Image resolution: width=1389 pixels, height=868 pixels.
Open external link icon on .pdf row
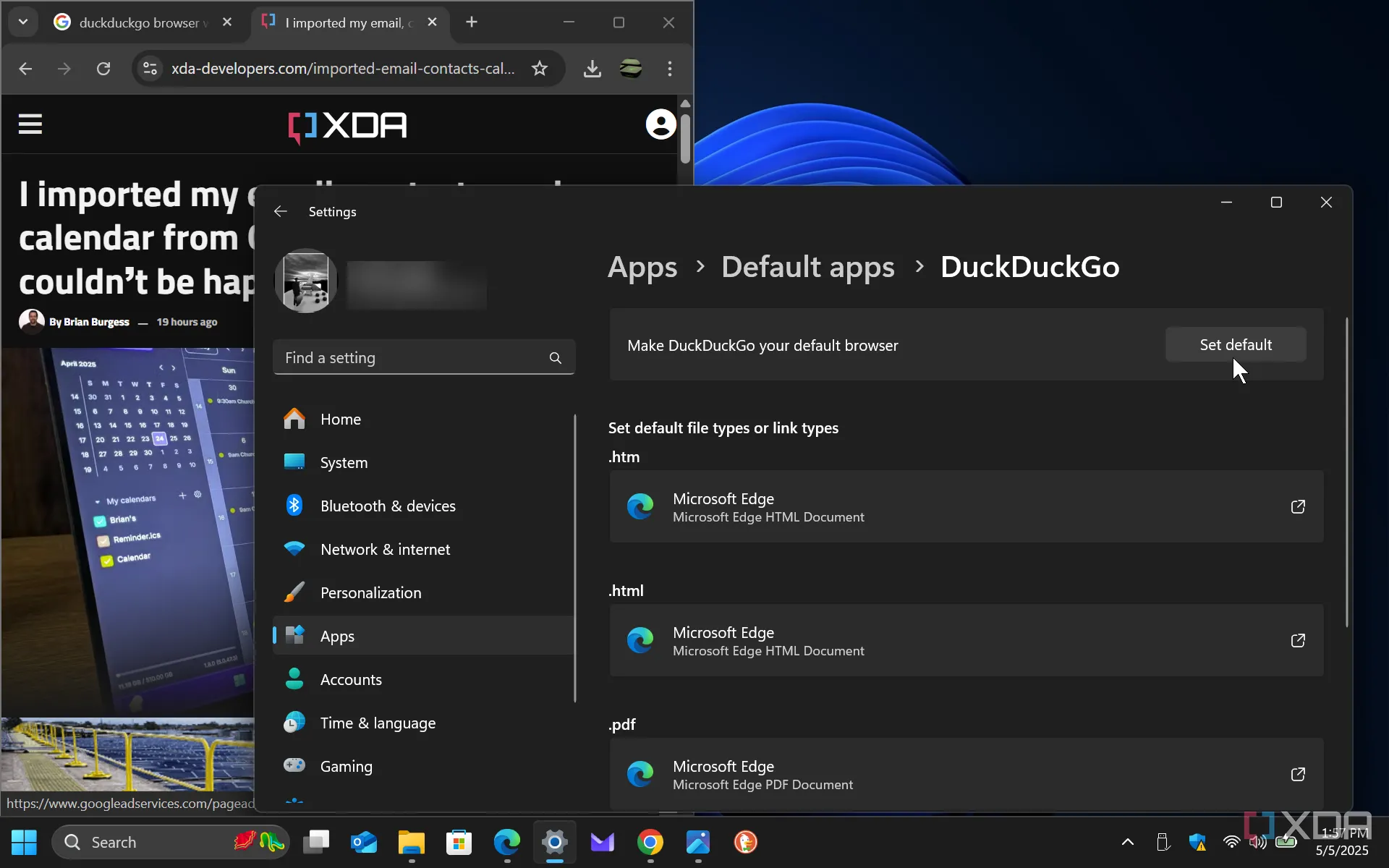[x=1298, y=774]
